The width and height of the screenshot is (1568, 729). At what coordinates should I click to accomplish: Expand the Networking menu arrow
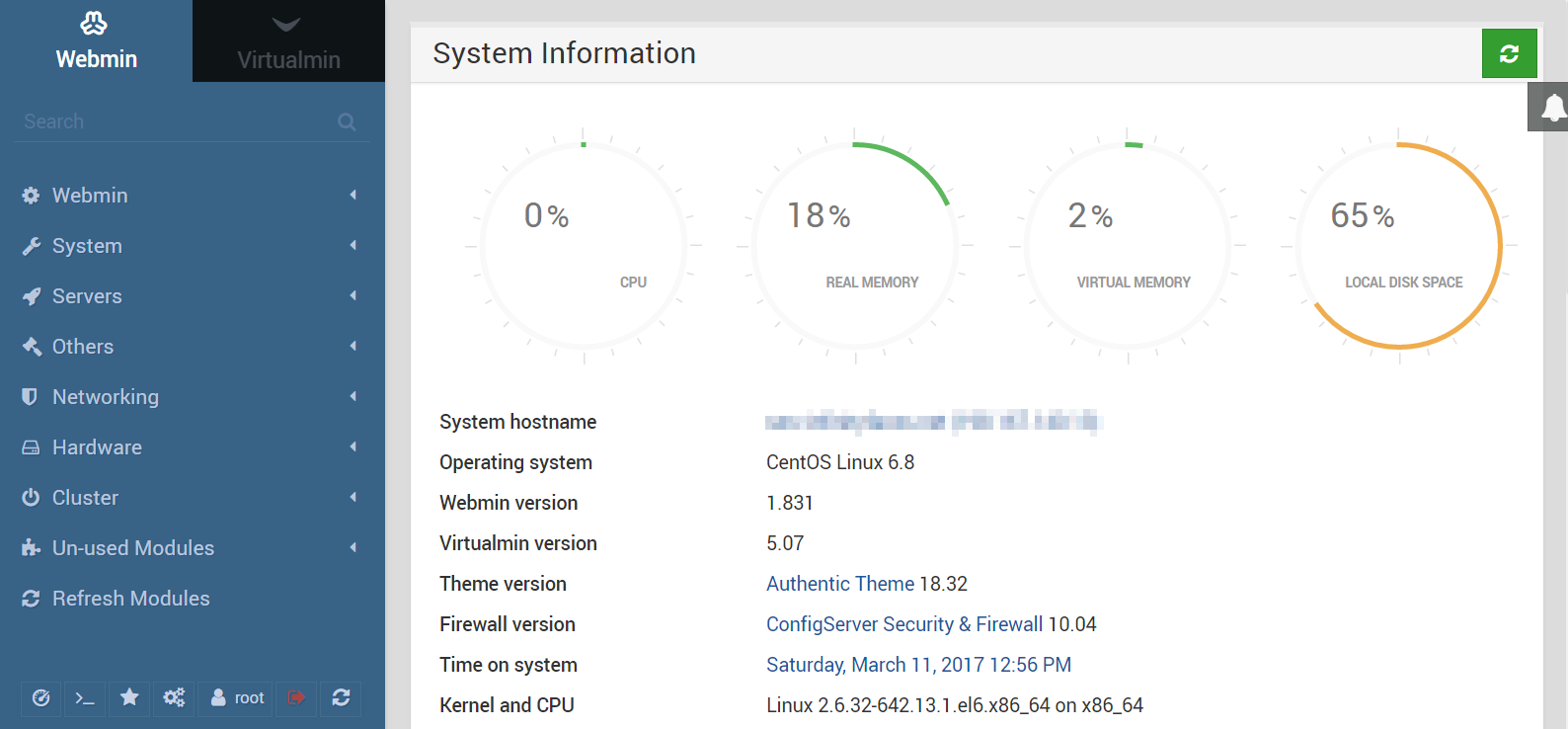[x=353, y=396]
